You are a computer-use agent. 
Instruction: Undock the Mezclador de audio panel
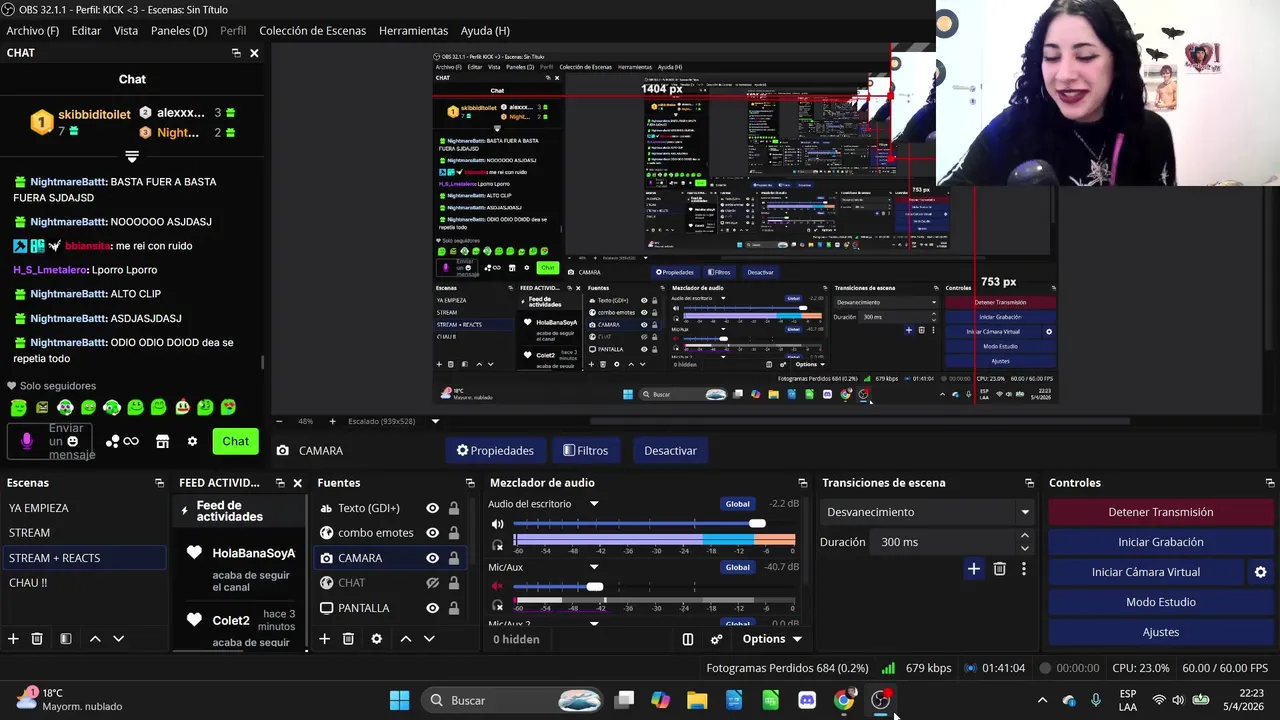tap(802, 483)
